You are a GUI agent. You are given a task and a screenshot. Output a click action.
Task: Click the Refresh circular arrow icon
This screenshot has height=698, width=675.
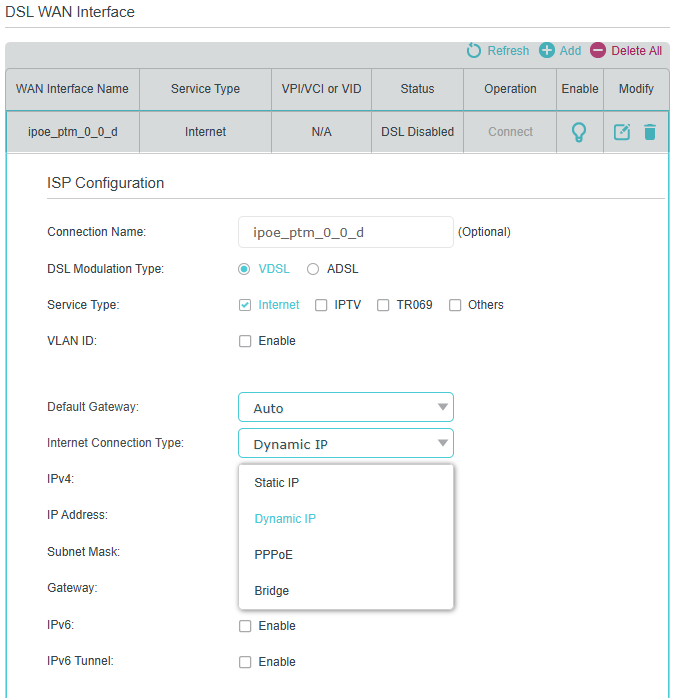[473, 50]
